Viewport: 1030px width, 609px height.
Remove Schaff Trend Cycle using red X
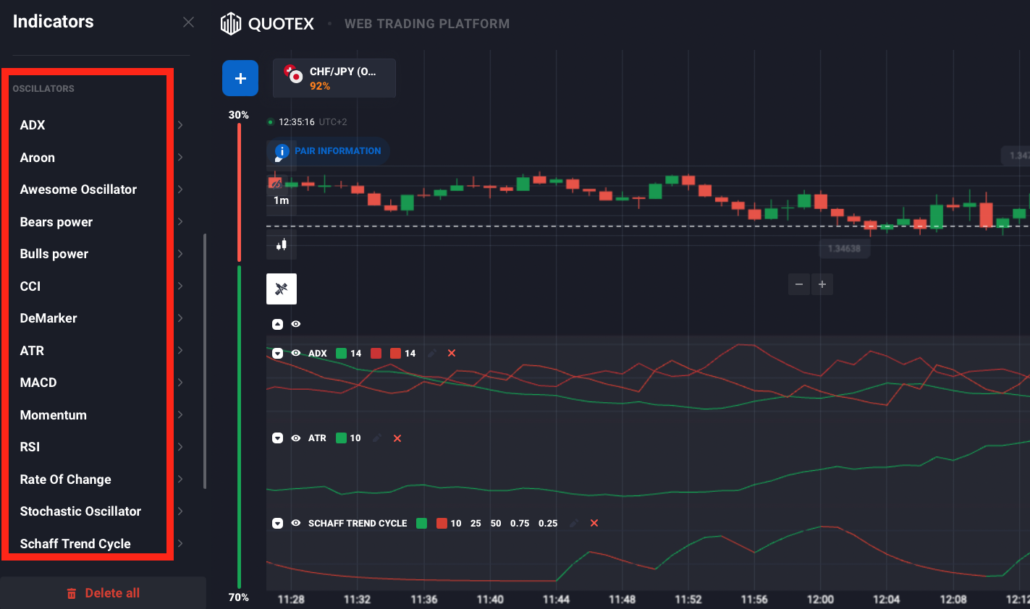pos(594,523)
